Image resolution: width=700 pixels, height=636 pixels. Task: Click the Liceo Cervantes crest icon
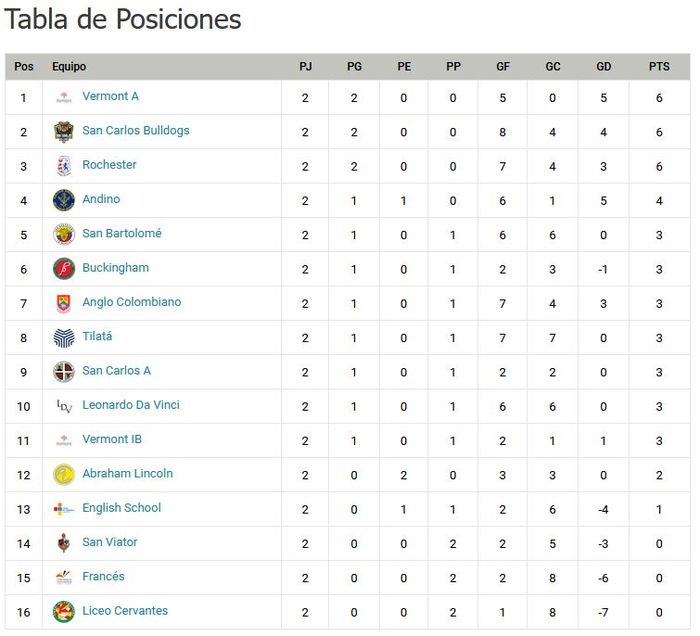(x=64, y=611)
